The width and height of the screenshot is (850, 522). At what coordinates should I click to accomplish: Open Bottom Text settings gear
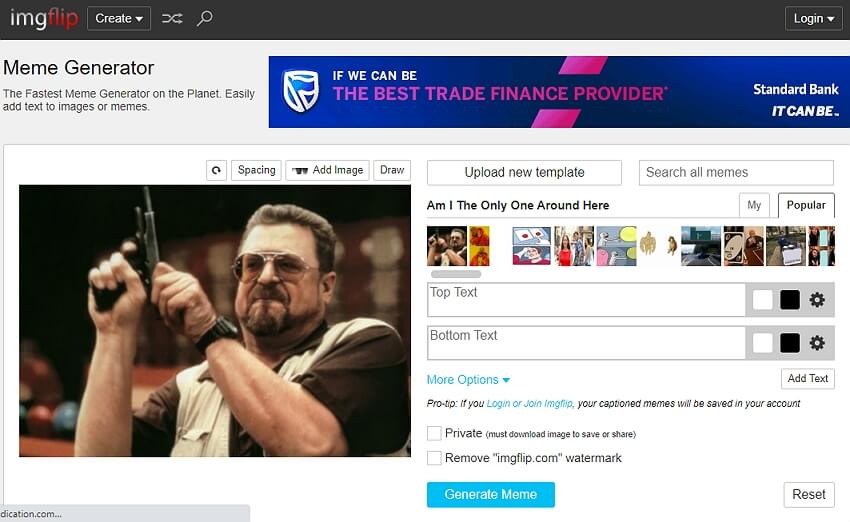(817, 343)
